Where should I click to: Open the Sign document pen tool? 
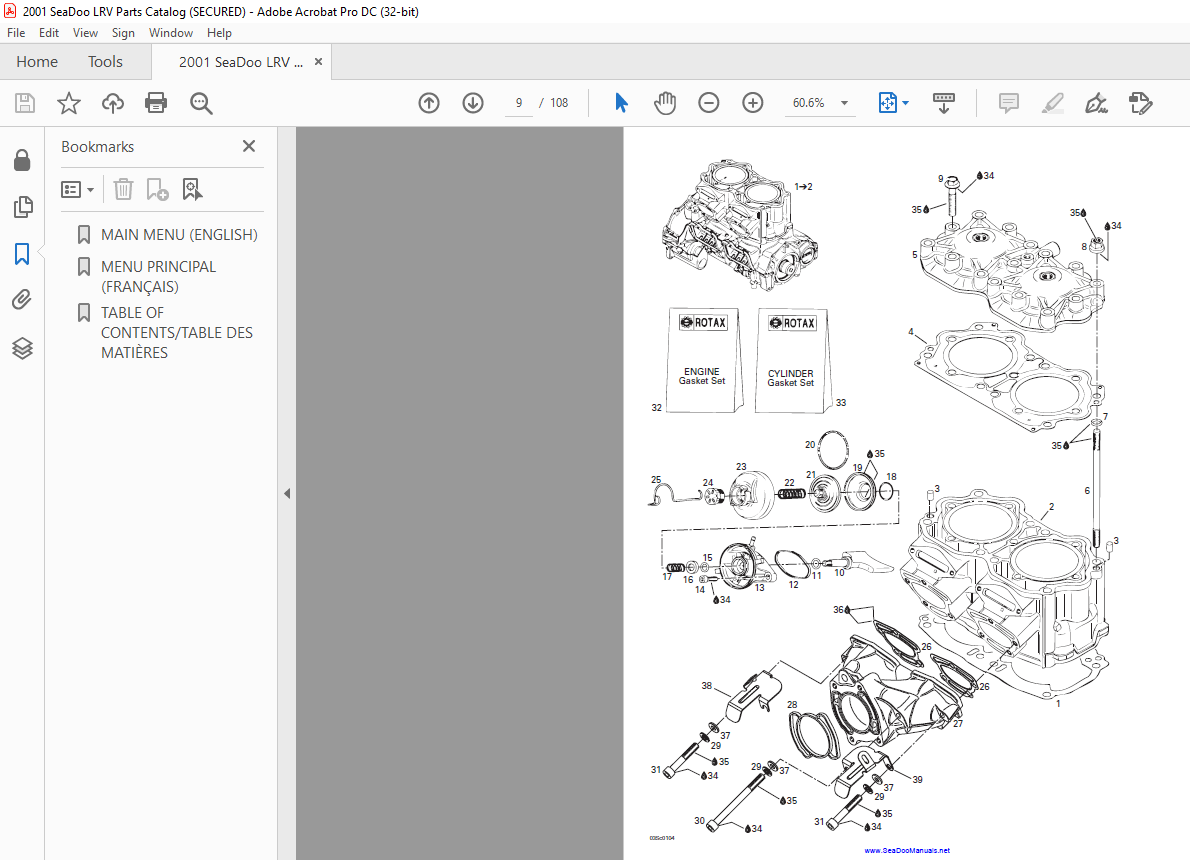(1097, 103)
